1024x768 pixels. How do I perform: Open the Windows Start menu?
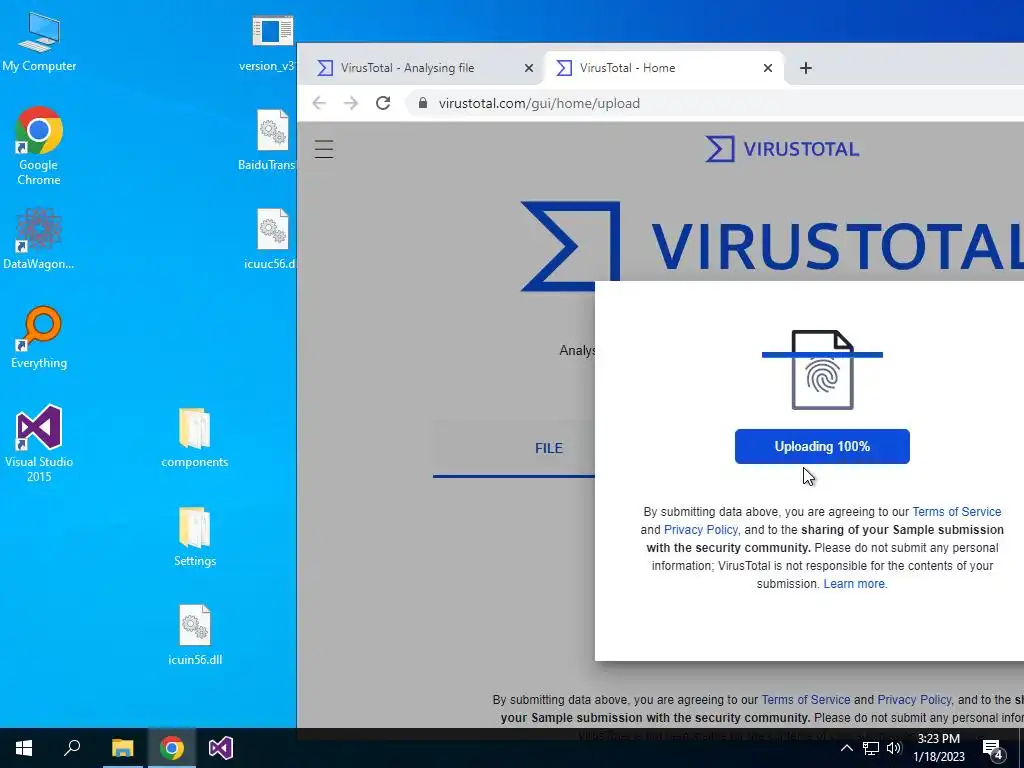tap(24, 748)
